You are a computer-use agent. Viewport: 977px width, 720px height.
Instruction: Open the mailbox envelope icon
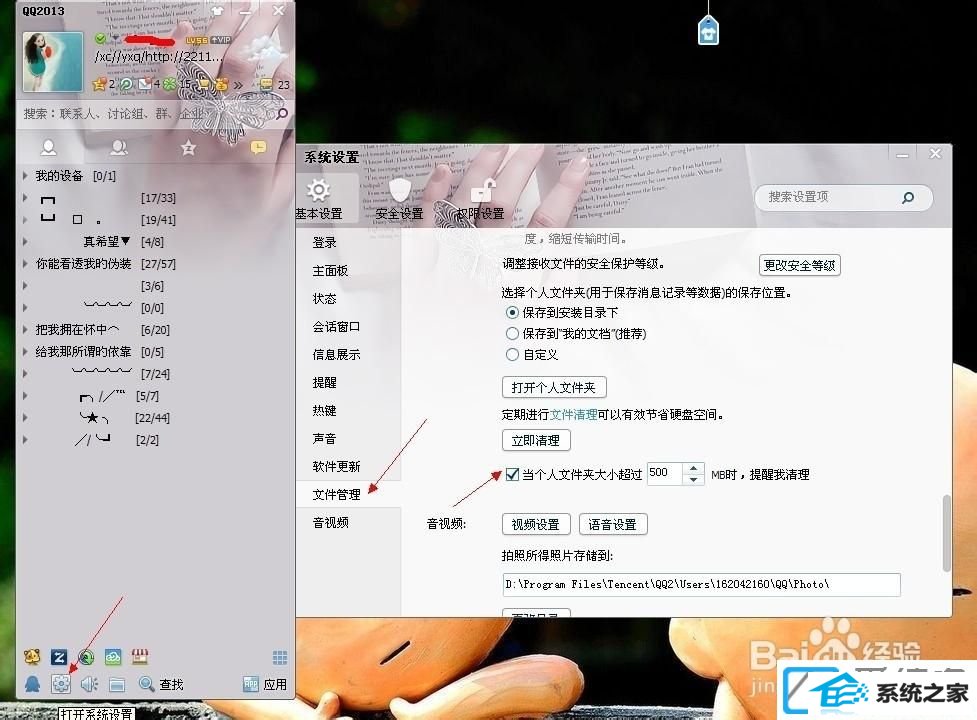tap(145, 83)
